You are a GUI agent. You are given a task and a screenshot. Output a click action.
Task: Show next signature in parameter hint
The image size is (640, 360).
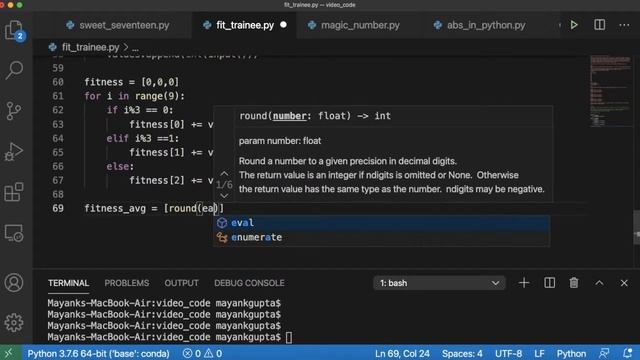point(224,196)
